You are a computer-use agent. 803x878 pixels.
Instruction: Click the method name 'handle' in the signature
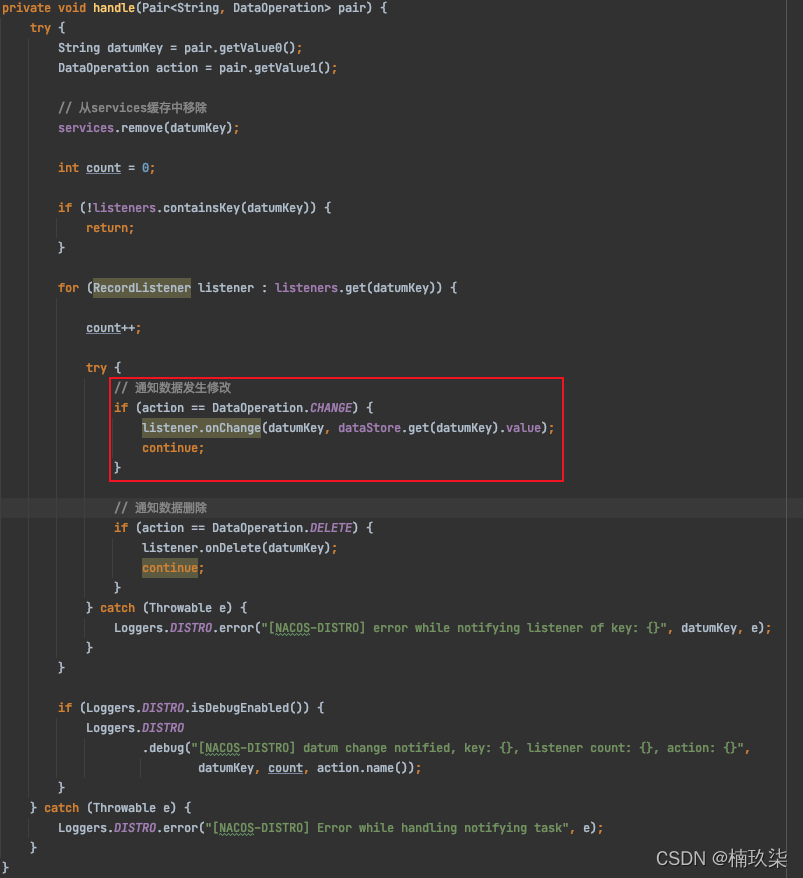coord(114,8)
